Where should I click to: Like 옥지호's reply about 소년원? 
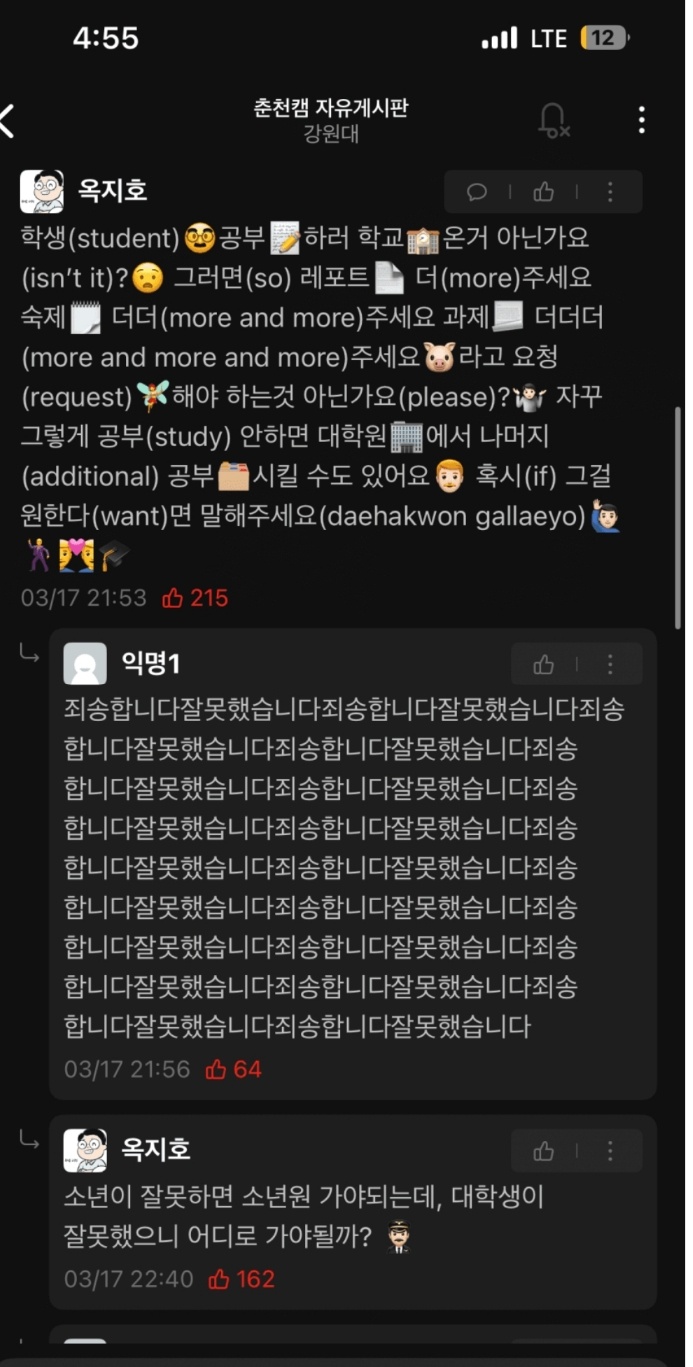[543, 1151]
